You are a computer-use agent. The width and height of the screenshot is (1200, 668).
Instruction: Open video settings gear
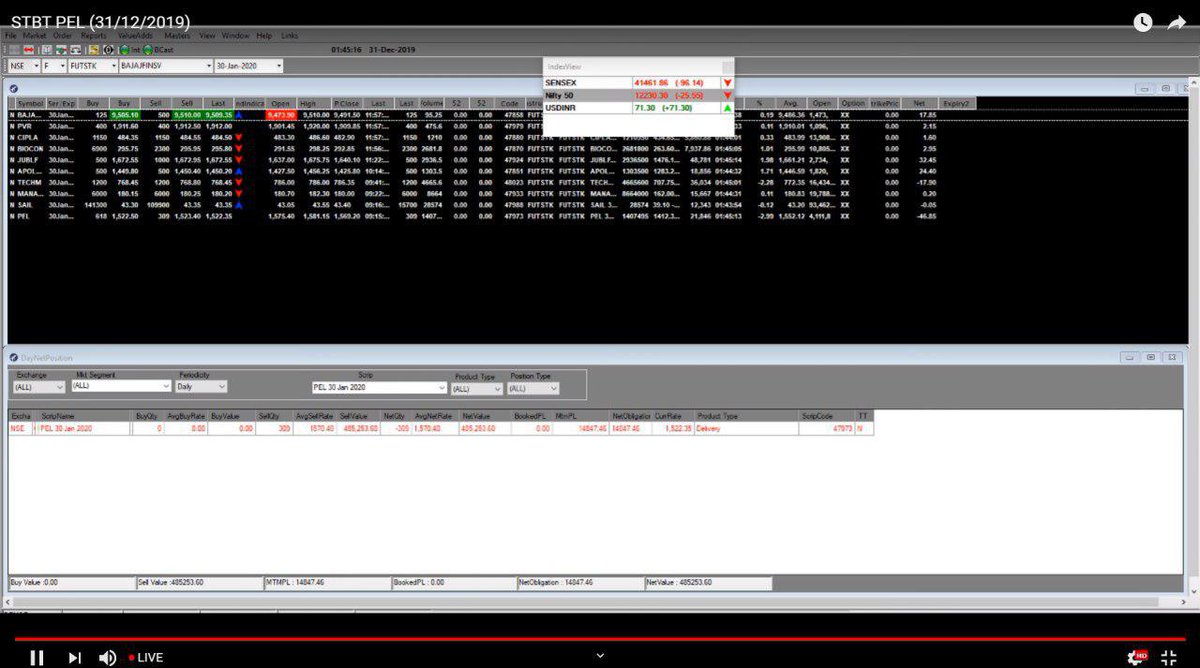pos(1136,657)
